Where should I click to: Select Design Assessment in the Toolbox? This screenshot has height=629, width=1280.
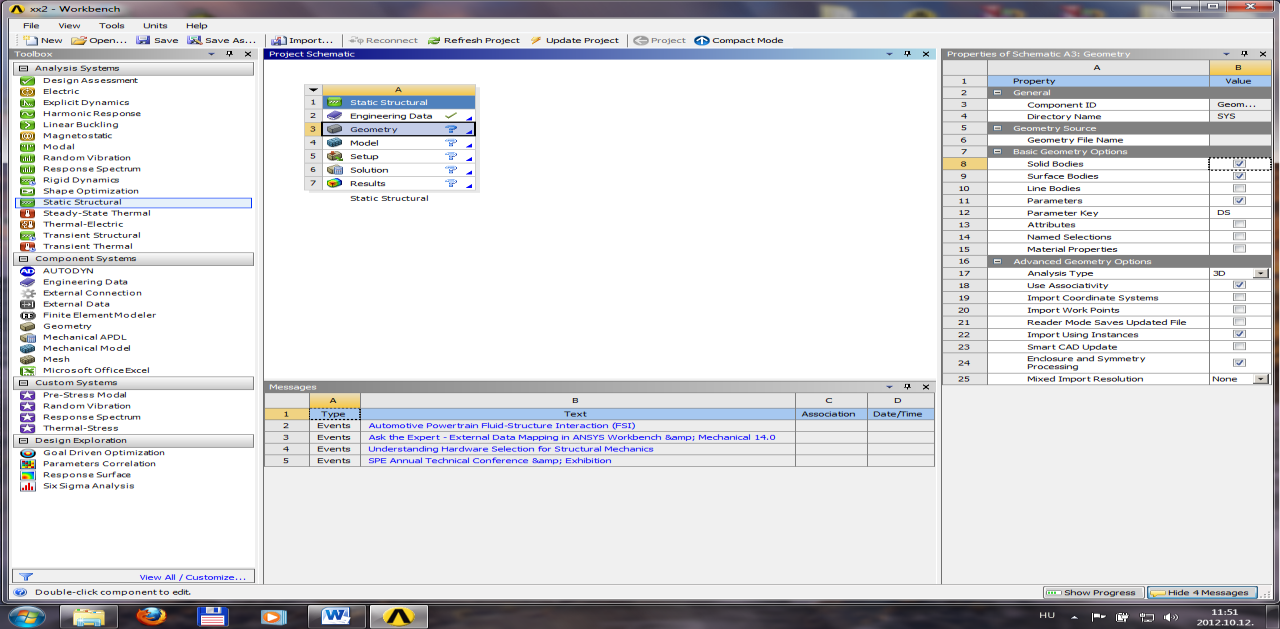90,80
